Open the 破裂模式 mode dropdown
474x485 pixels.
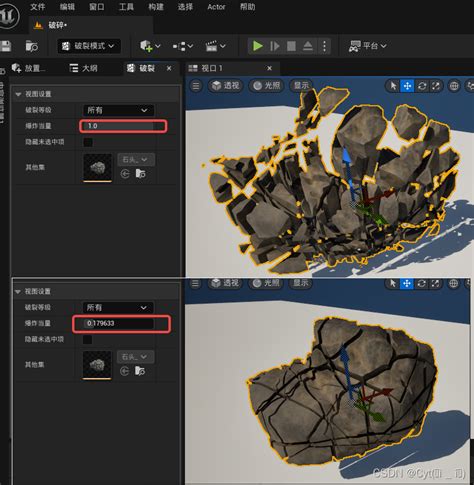click(x=89, y=46)
